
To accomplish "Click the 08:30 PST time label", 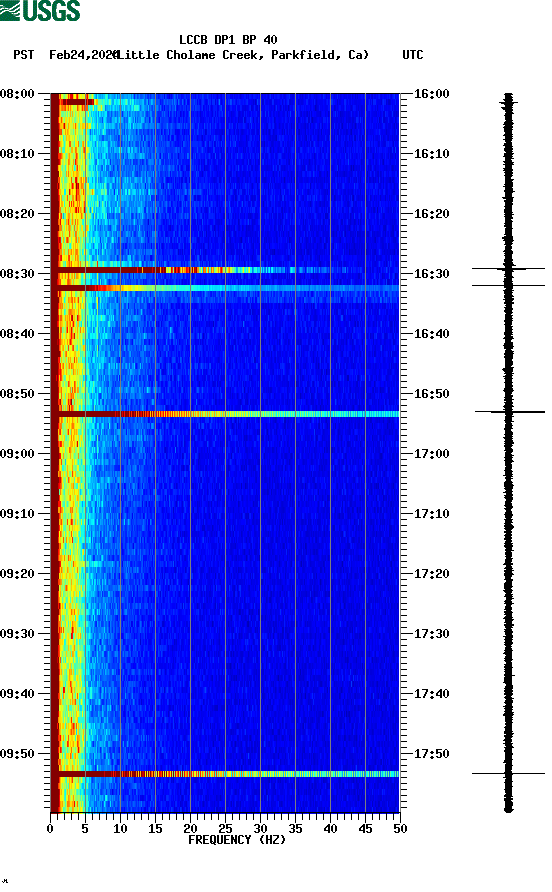I will tap(17, 274).
